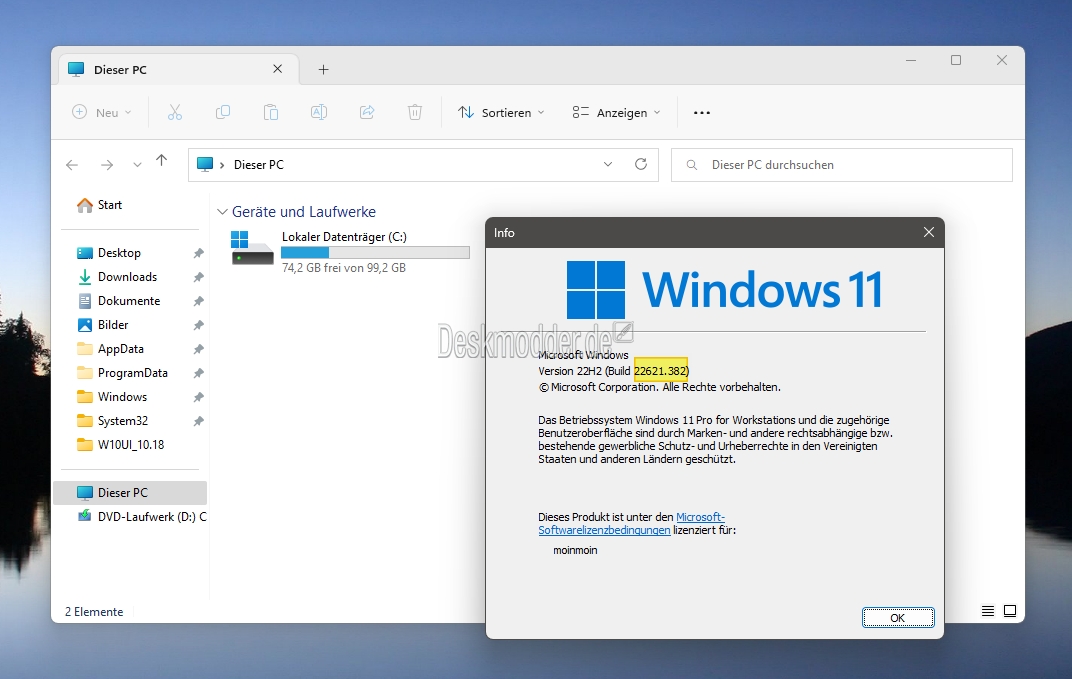Open Dokumente in the sidebar
Viewport: 1072px width, 679px height.
[129, 301]
